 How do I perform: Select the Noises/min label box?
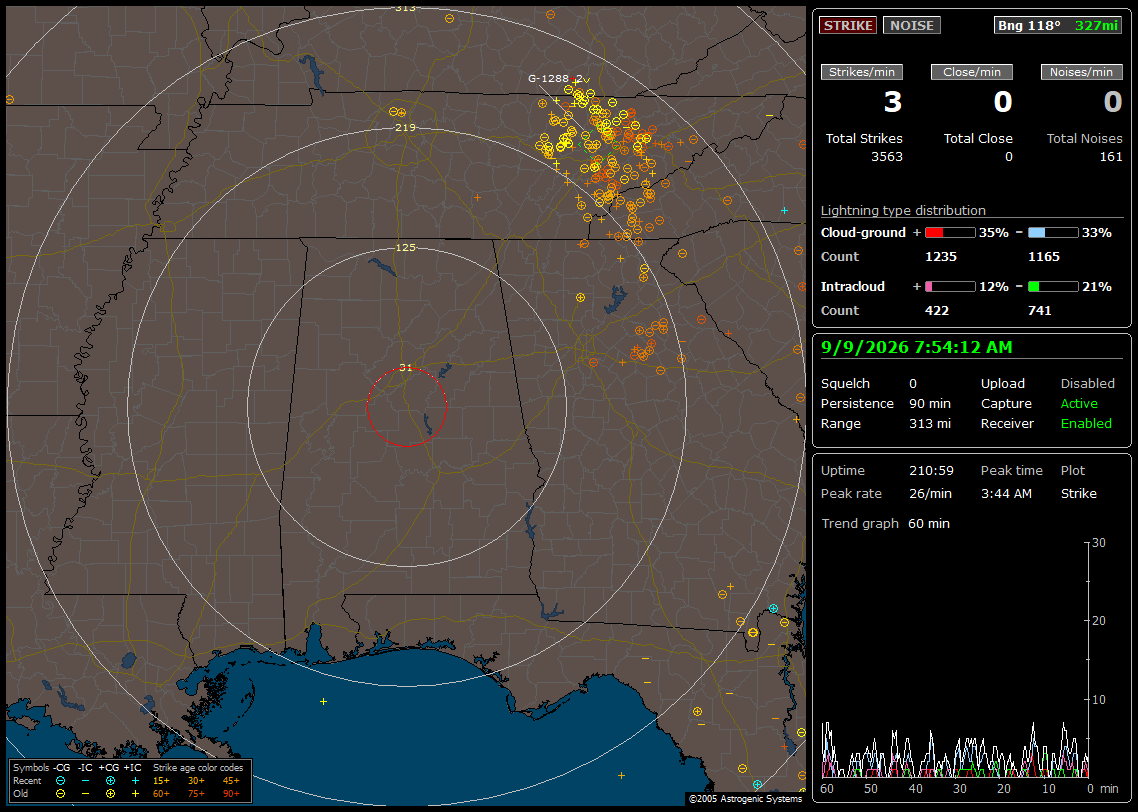click(x=1081, y=72)
